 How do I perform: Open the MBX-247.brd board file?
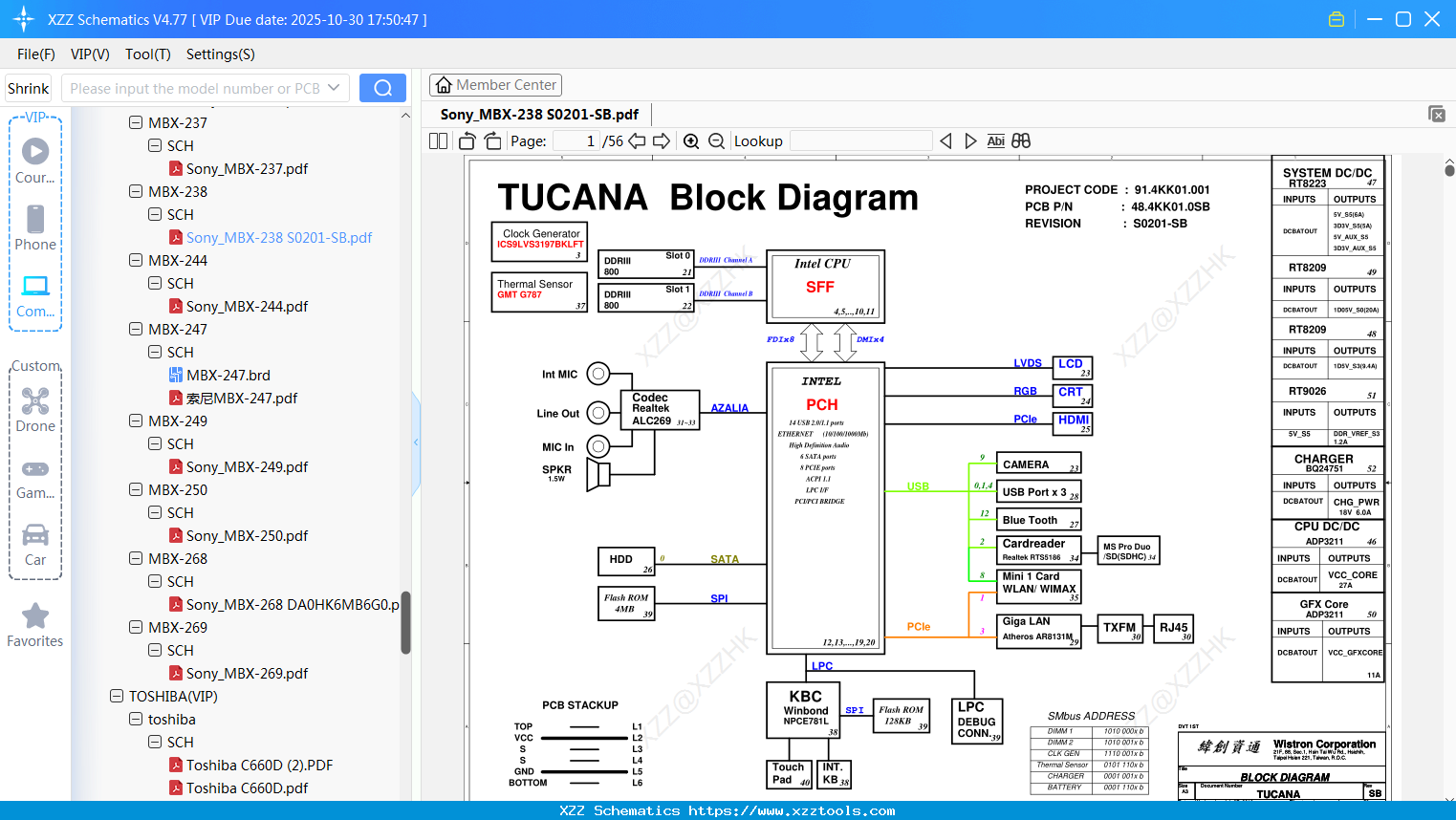coord(228,375)
